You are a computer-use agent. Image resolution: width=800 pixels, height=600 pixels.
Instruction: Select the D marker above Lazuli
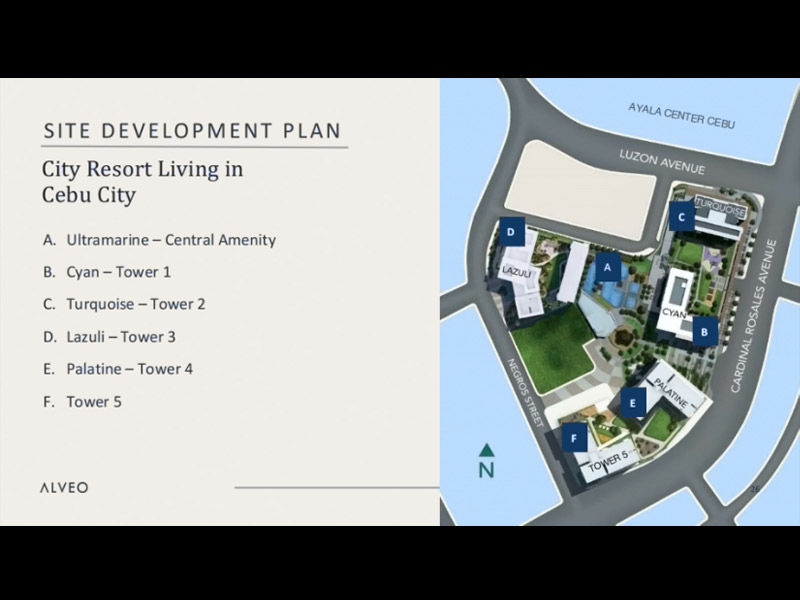pos(511,232)
